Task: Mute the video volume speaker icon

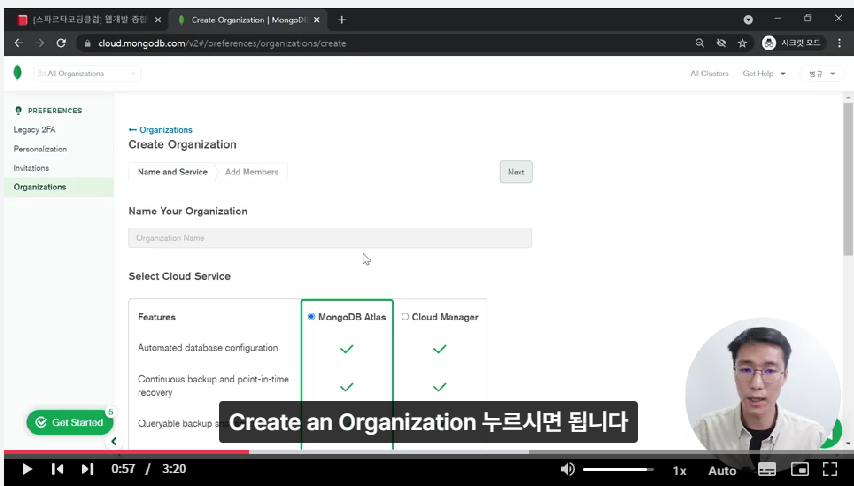Action: (x=568, y=469)
